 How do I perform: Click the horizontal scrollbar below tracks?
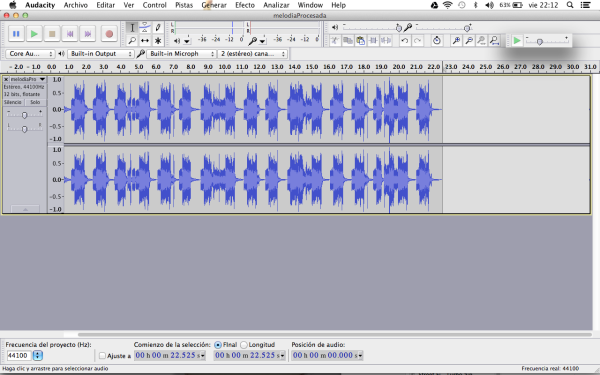(x=335, y=334)
